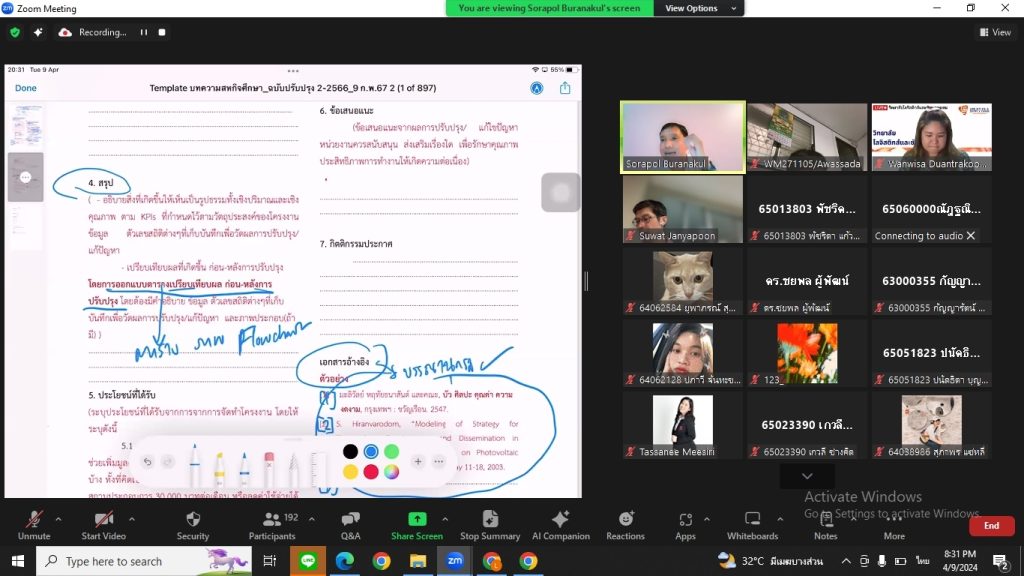Click the markup share icon in shared document

[x=565, y=88]
